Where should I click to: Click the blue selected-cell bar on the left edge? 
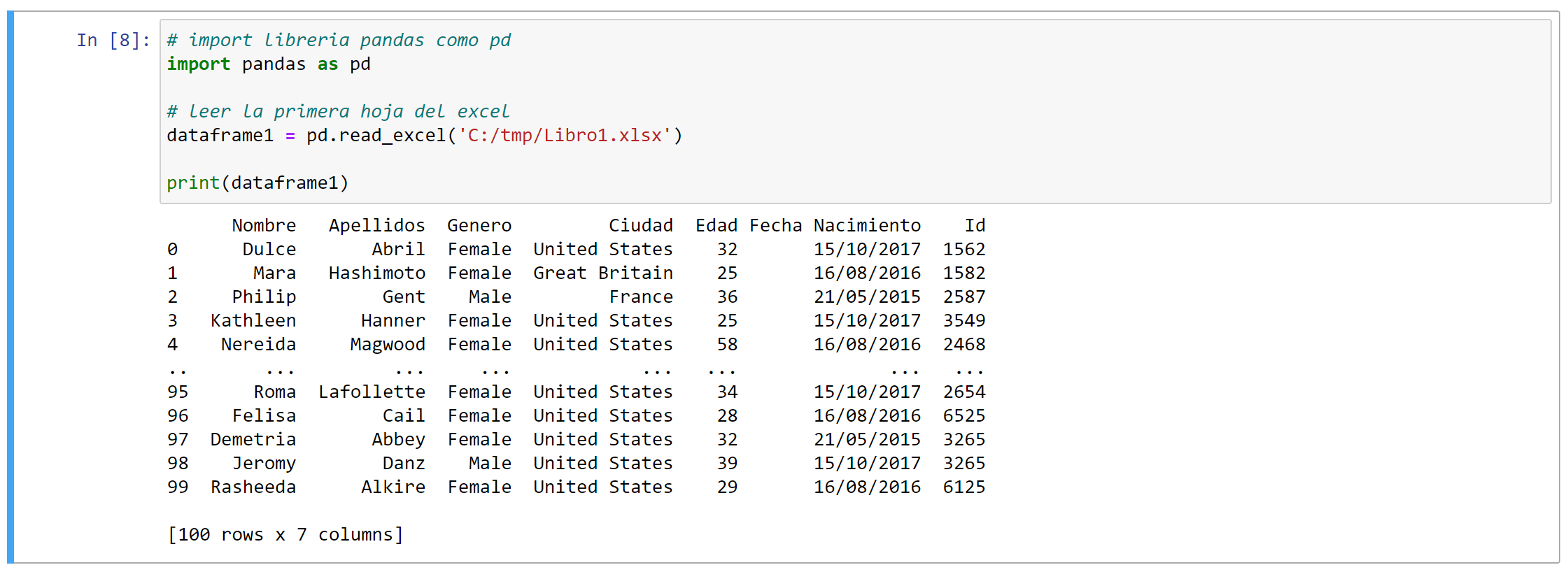[10, 287]
